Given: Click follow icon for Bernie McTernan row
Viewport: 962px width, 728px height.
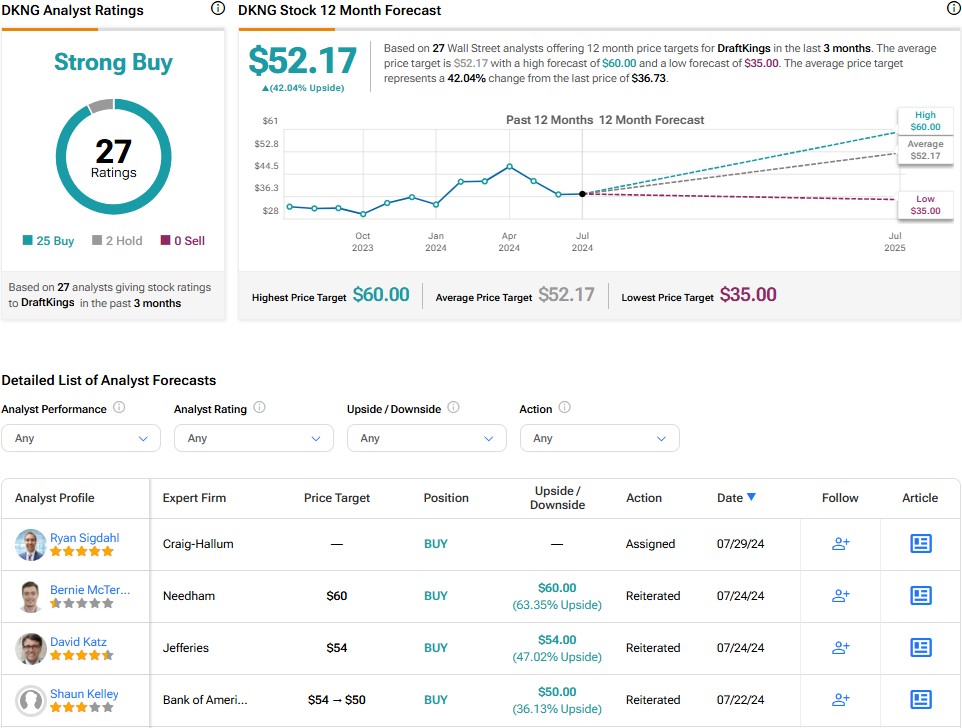Looking at the screenshot, I should [840, 596].
